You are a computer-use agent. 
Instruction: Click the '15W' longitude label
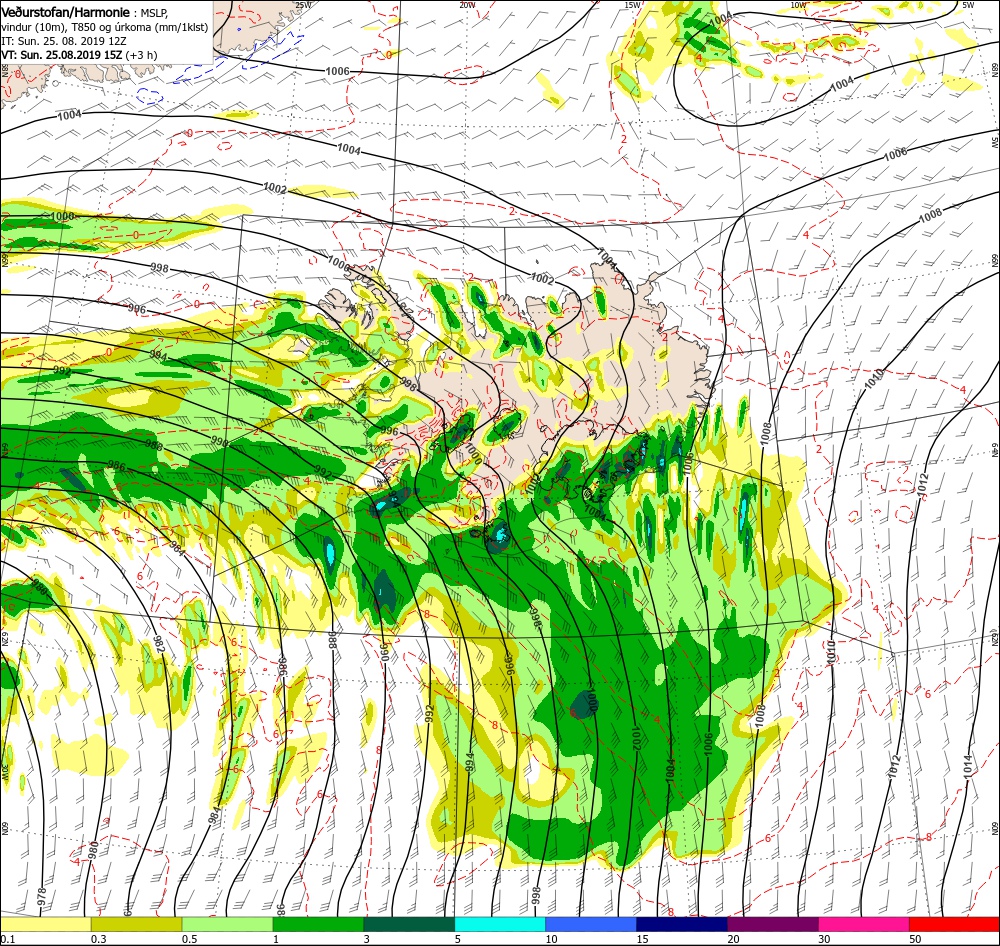click(632, 5)
